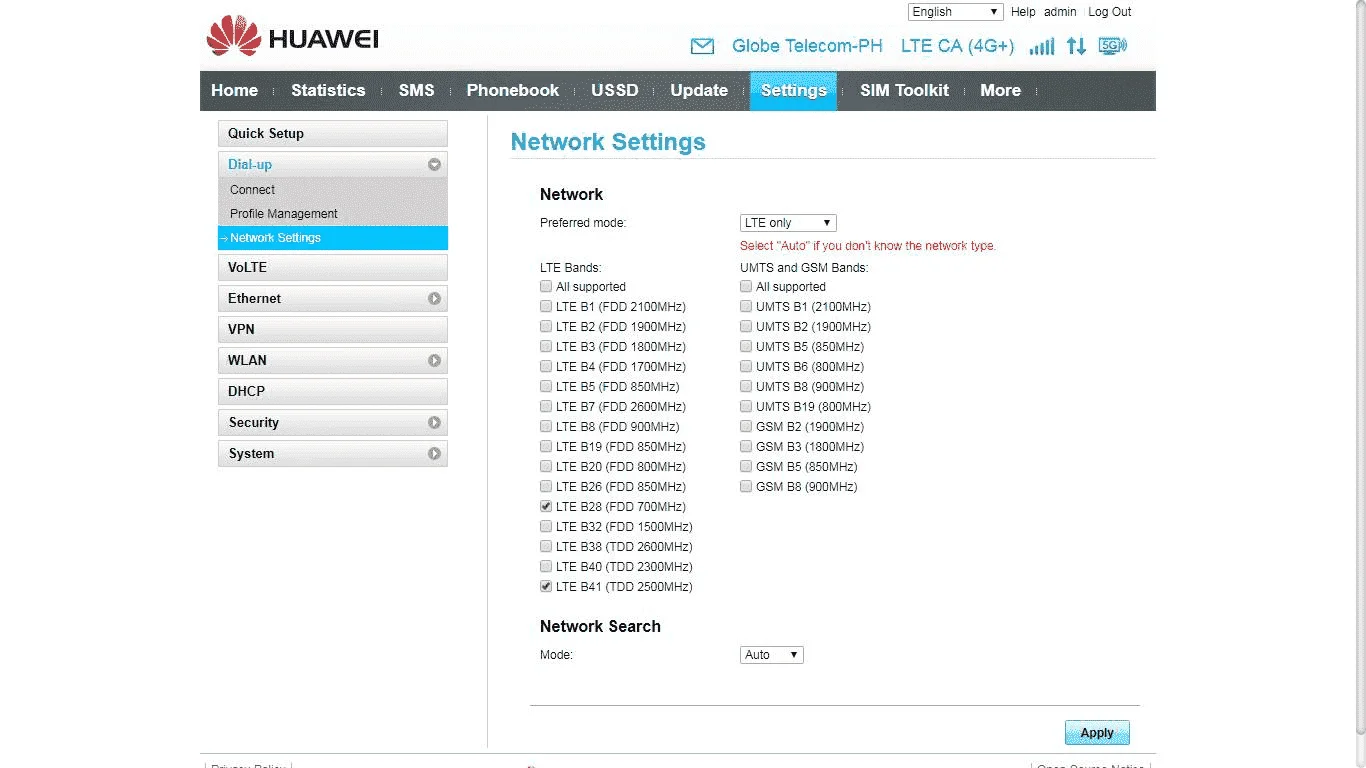The width and height of the screenshot is (1366, 768).
Task: Click the Huawei logo
Action: 292,37
